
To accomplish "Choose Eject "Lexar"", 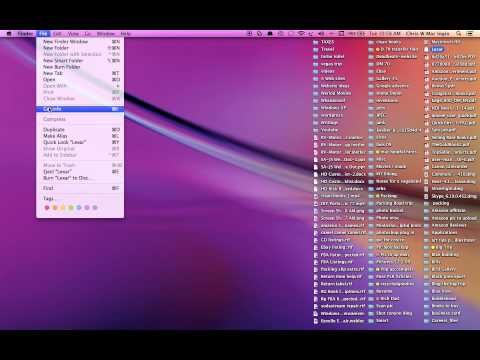I will pyautogui.click(x=80, y=172).
